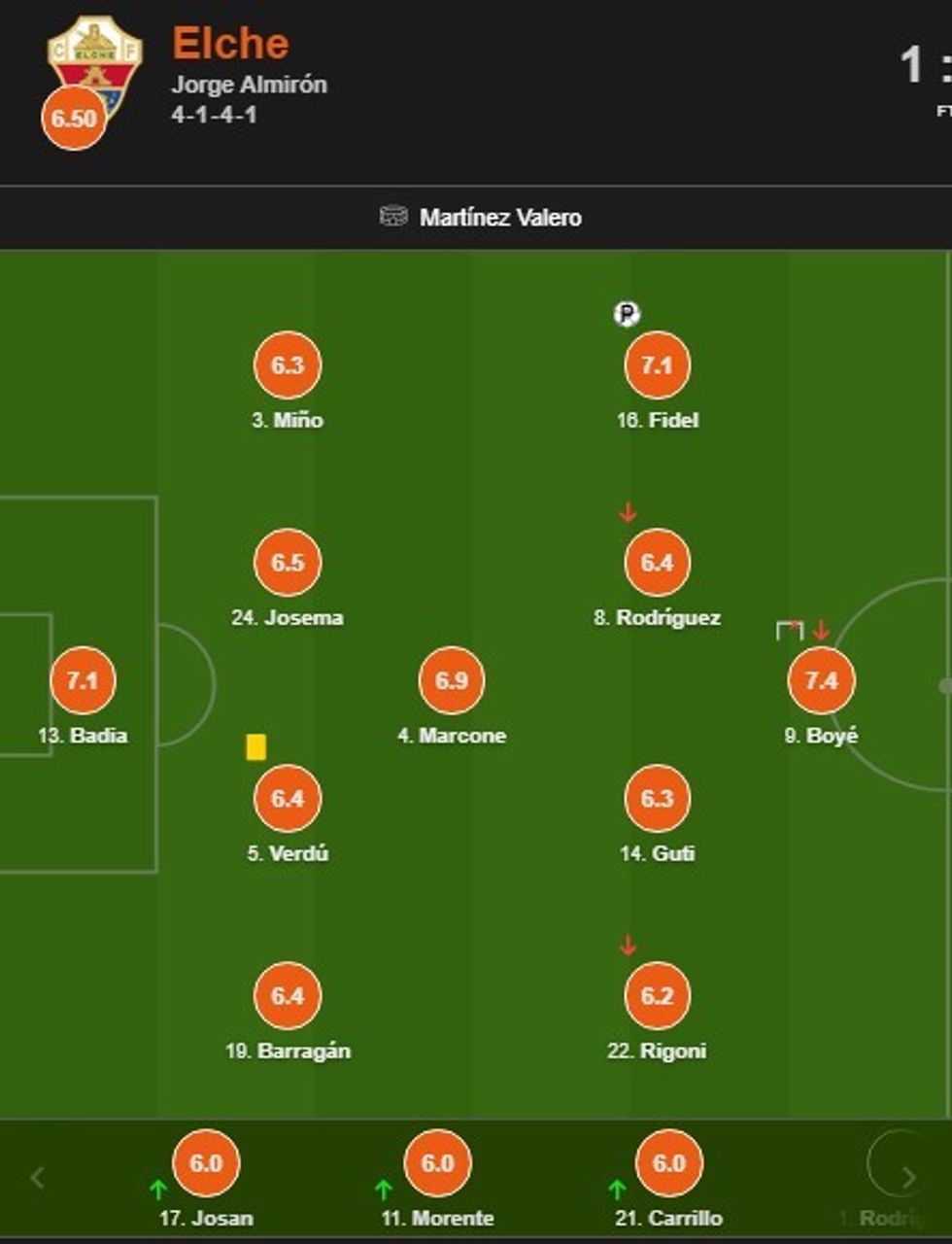Click the red substitution arrow above Rodríguez

(x=628, y=511)
